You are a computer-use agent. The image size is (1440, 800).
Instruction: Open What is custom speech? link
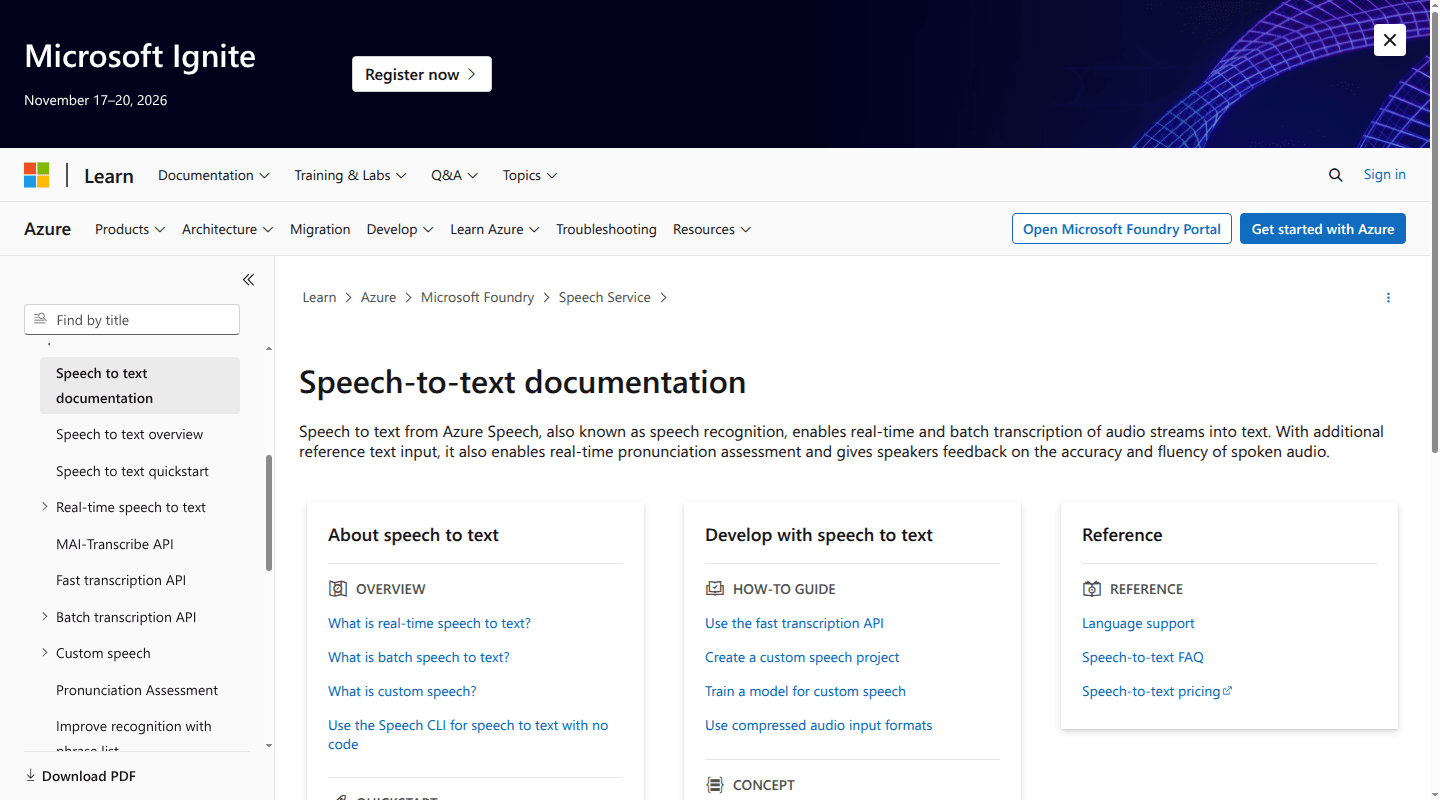[402, 691]
